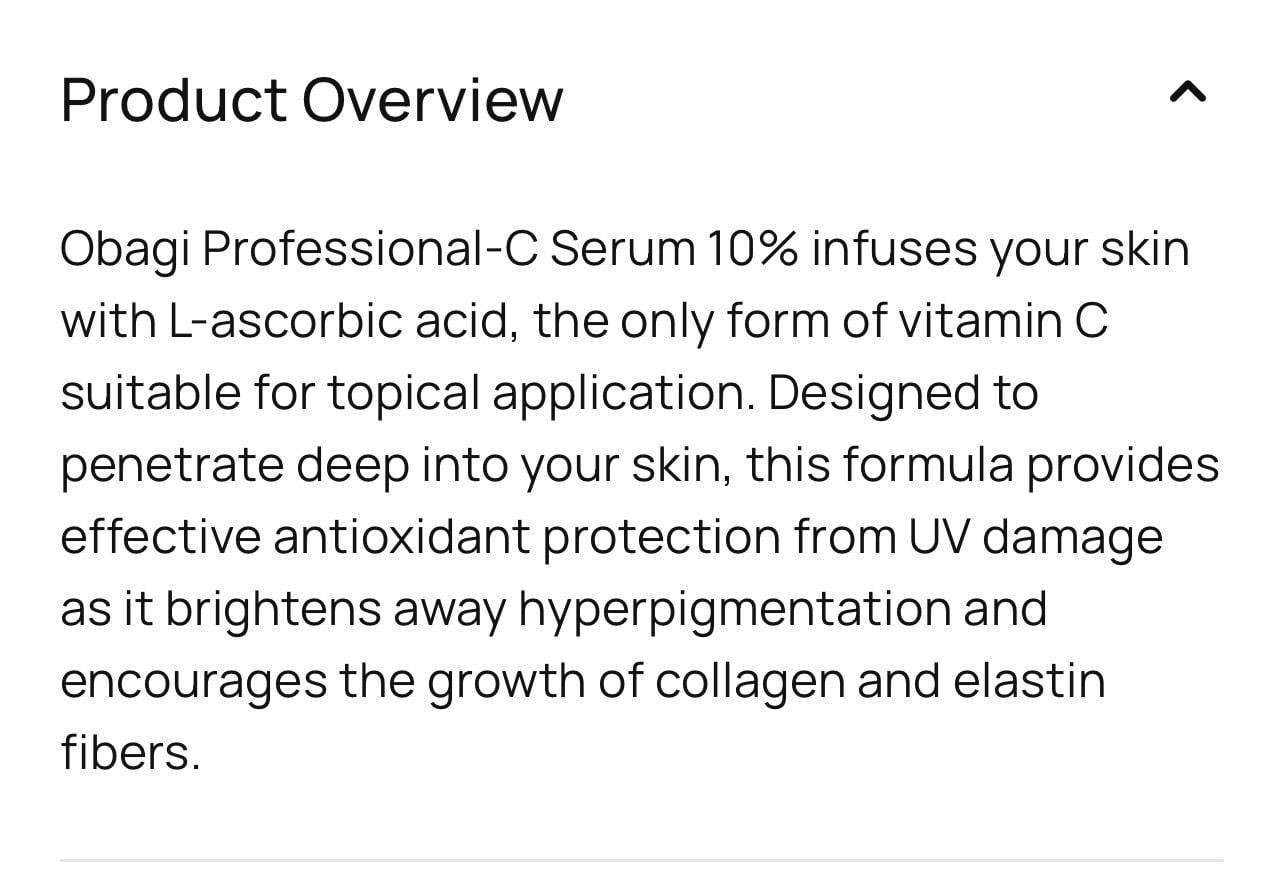Click the word "Designed" in paragraph
This screenshot has height=895, width=1284.
[x=872, y=393]
